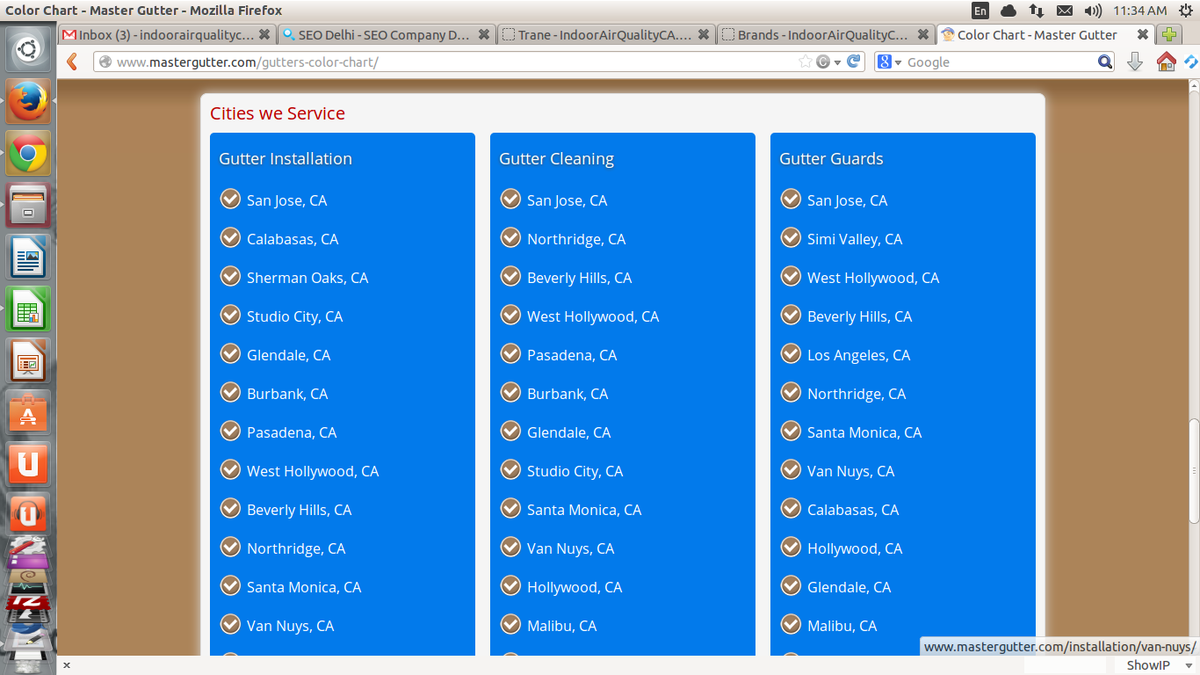This screenshot has width=1200, height=675.
Task: Click Malibu, CA under Gutter Cleaning
Action: 562,626
